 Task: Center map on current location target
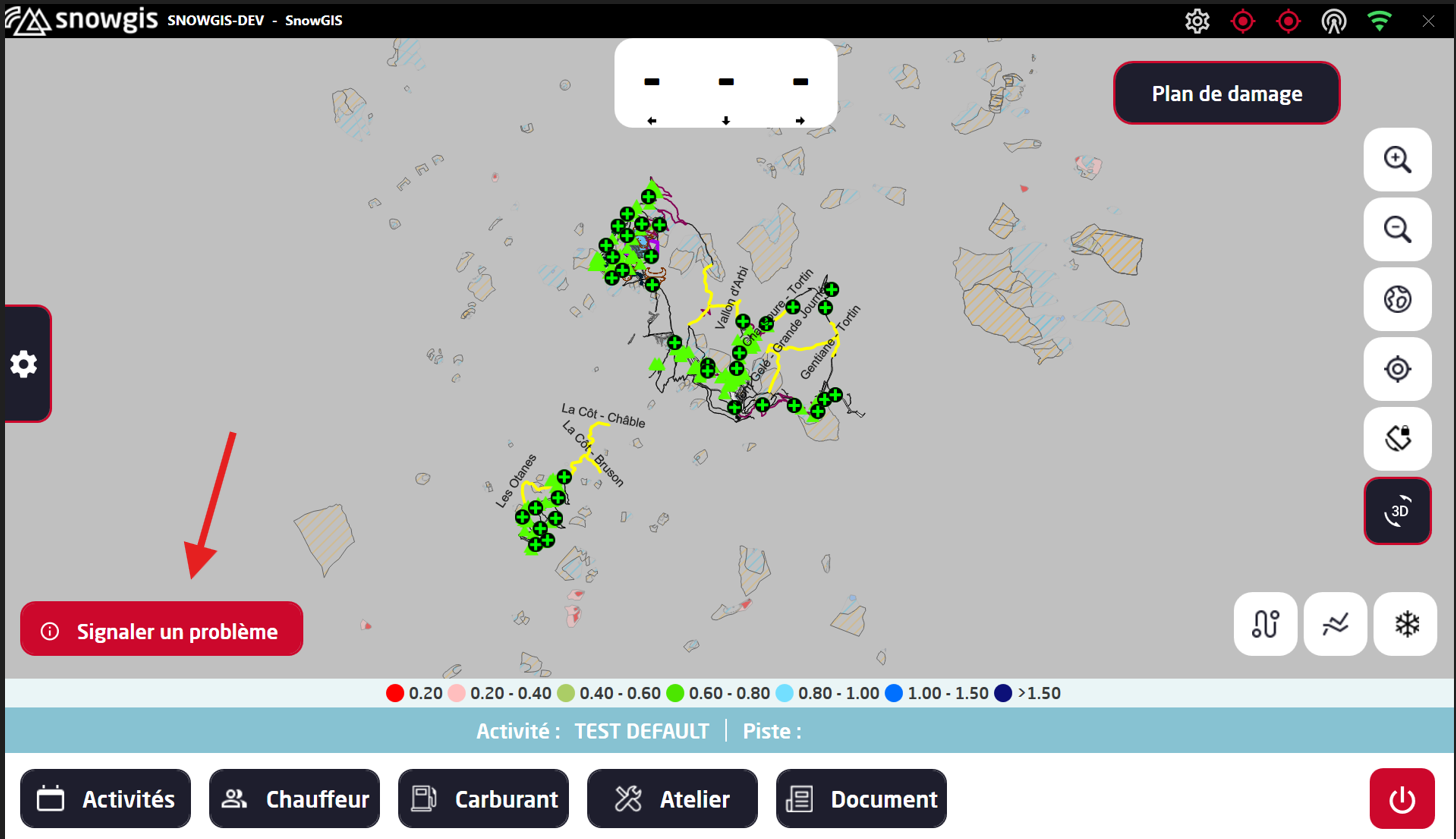coord(1397,369)
